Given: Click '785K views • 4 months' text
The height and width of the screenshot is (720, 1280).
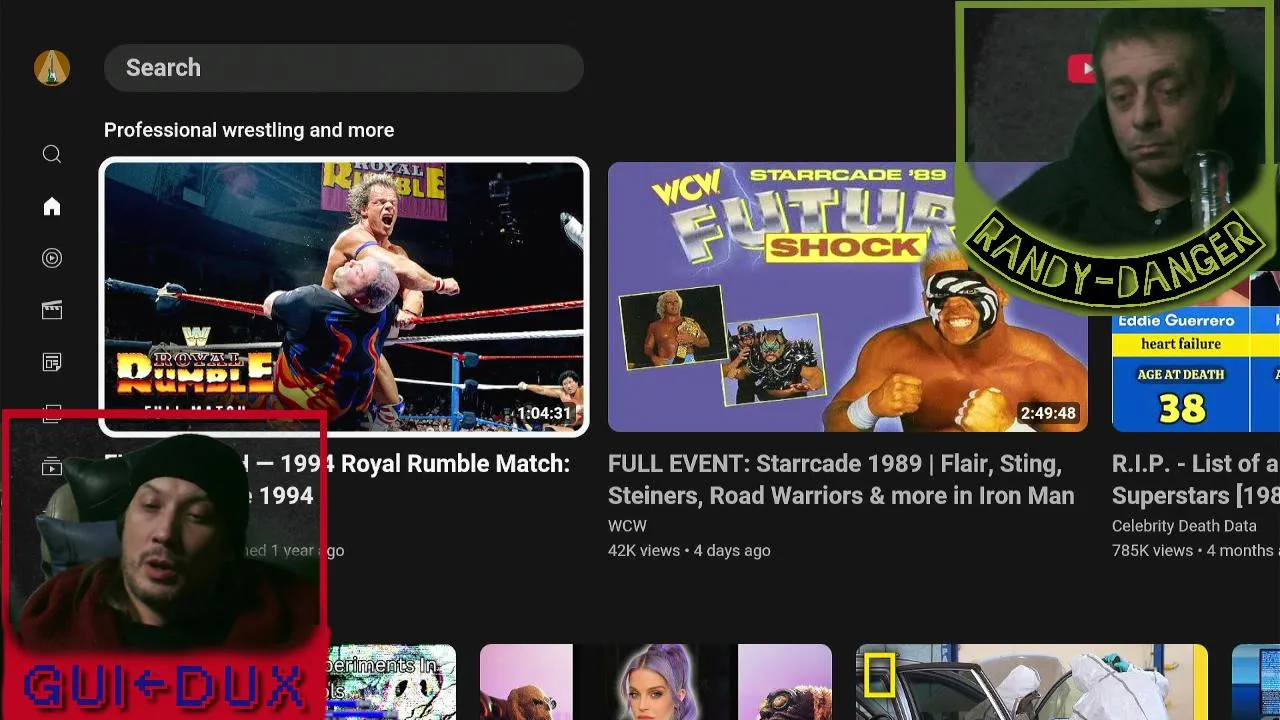Looking at the screenshot, I should pyautogui.click(x=1195, y=551).
